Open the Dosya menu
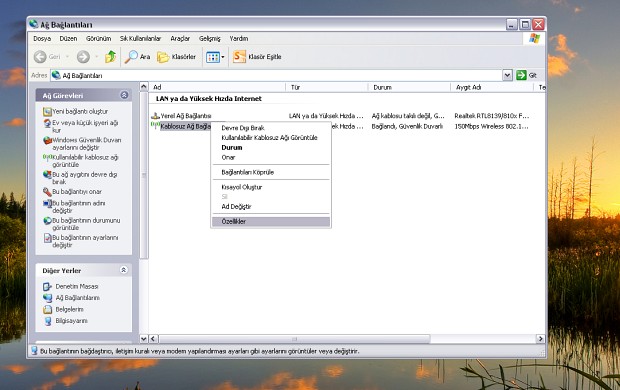 (x=42, y=38)
